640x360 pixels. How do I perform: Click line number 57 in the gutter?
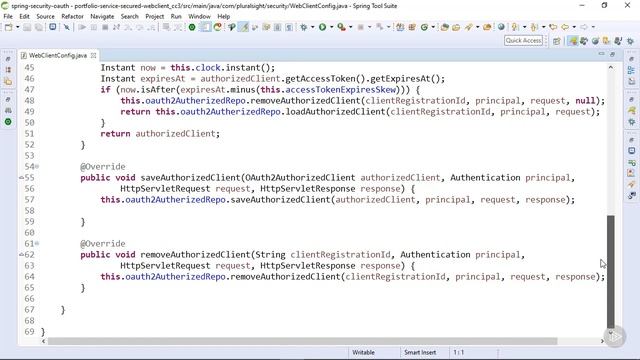click(29, 200)
